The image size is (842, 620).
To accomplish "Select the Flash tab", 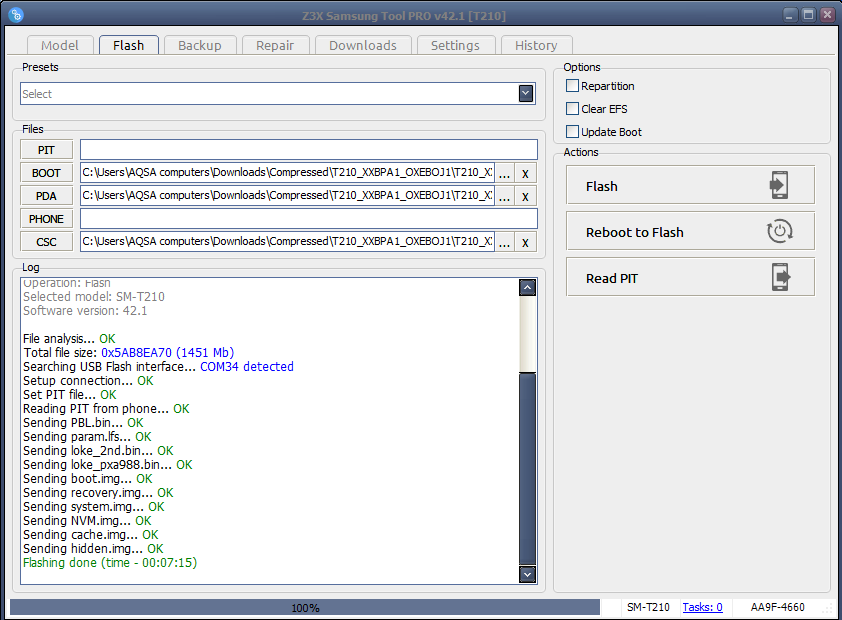I will pyautogui.click(x=129, y=46).
